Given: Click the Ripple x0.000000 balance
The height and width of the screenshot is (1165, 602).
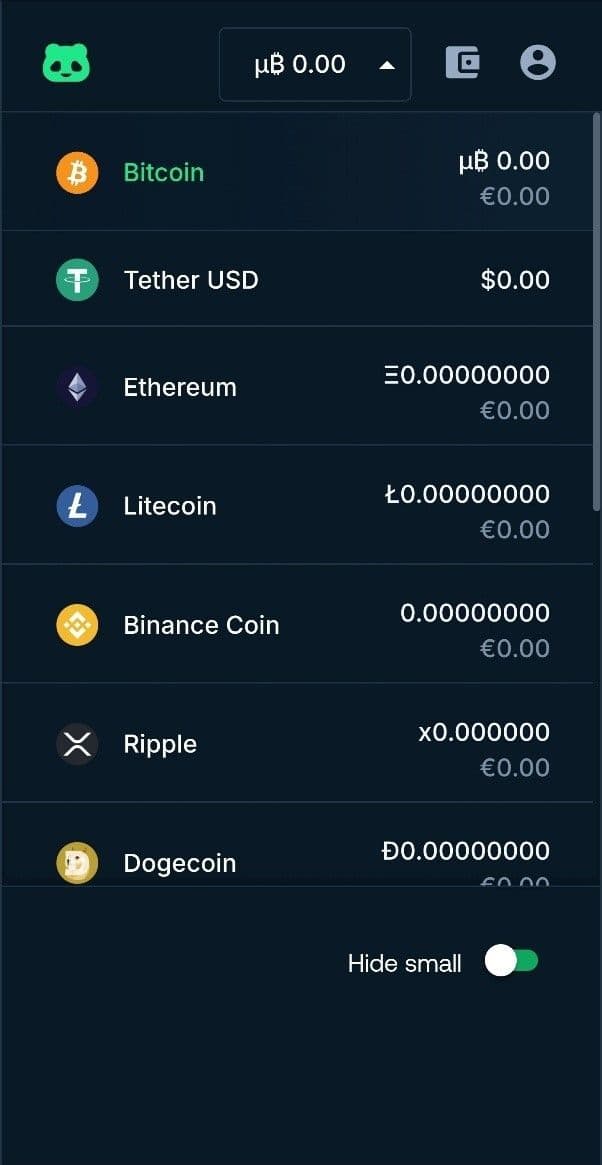Looking at the screenshot, I should tap(484, 732).
